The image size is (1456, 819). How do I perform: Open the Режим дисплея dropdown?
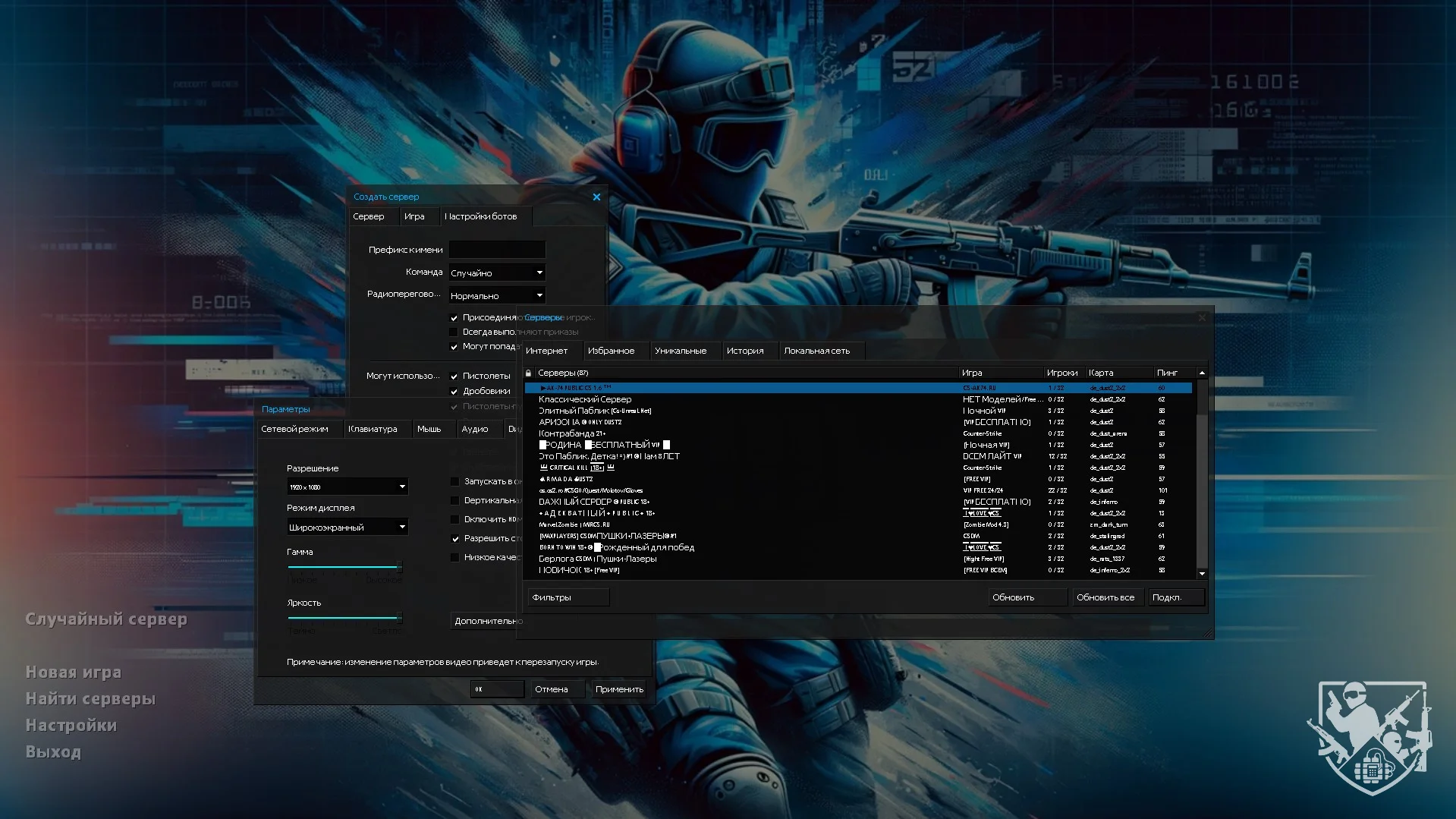347,527
